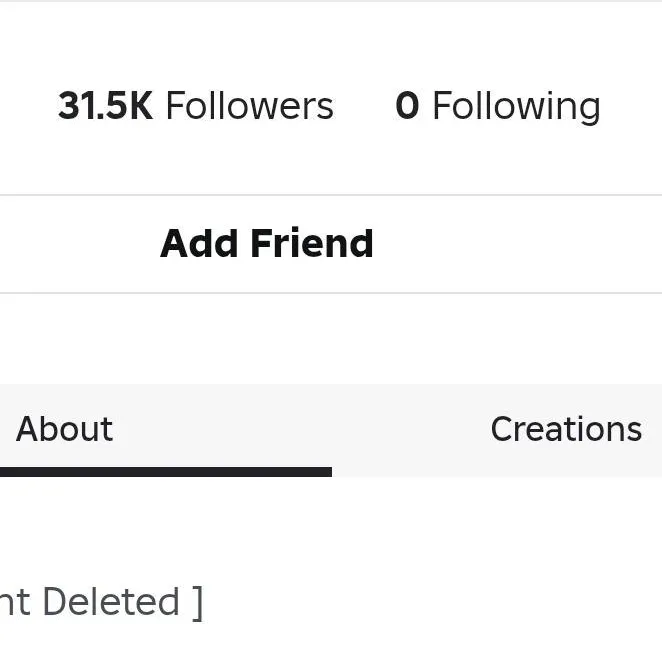Click the word Followers

(x=249, y=106)
